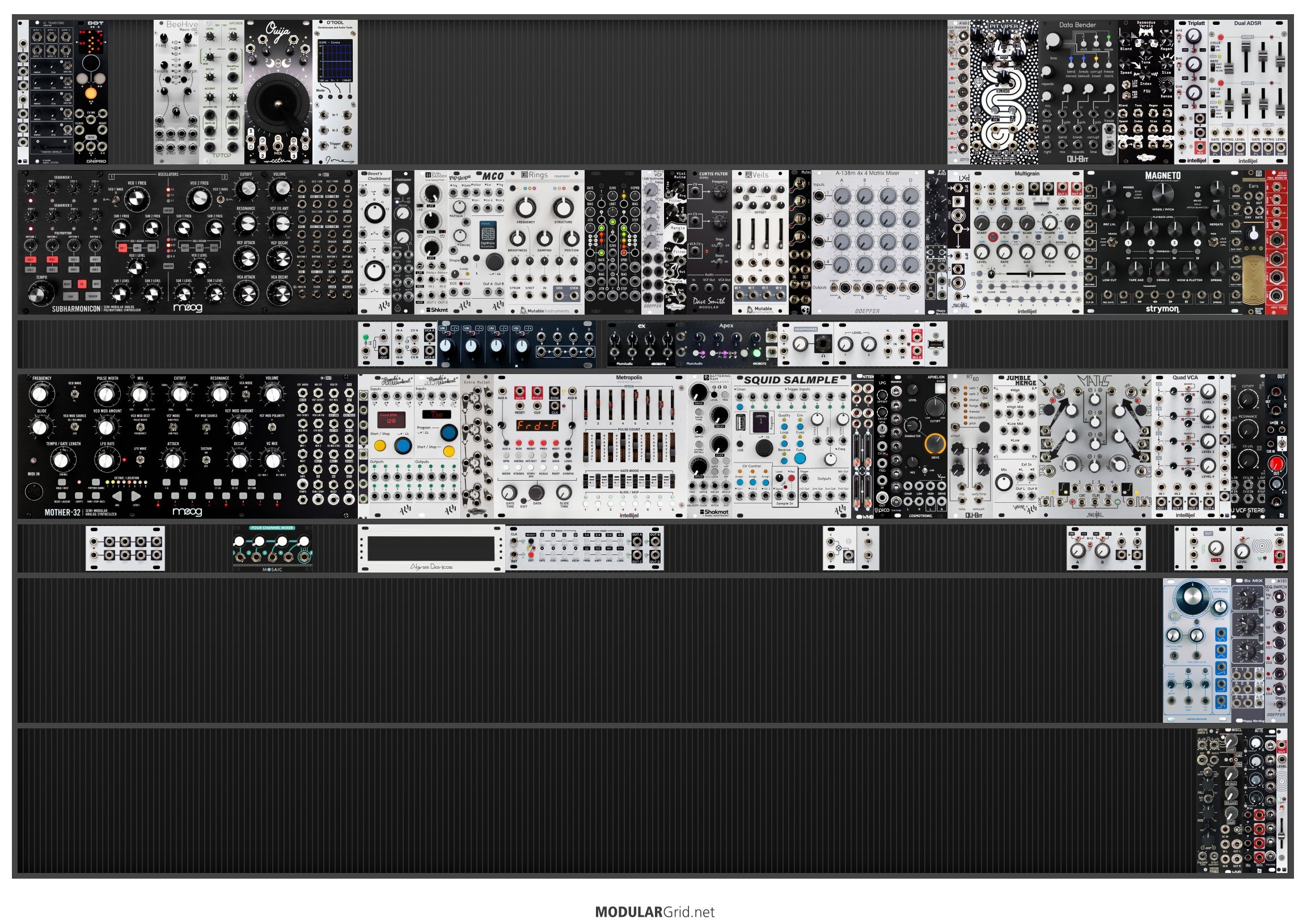Select the Jumble Henge module
Image resolution: width=1311 pixels, height=924 pixels.
click(x=1015, y=447)
